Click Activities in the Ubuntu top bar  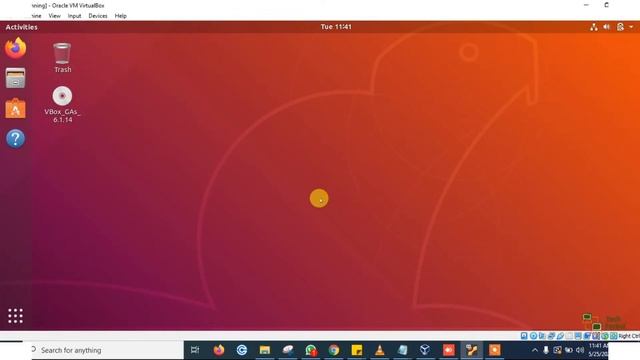(x=22, y=27)
